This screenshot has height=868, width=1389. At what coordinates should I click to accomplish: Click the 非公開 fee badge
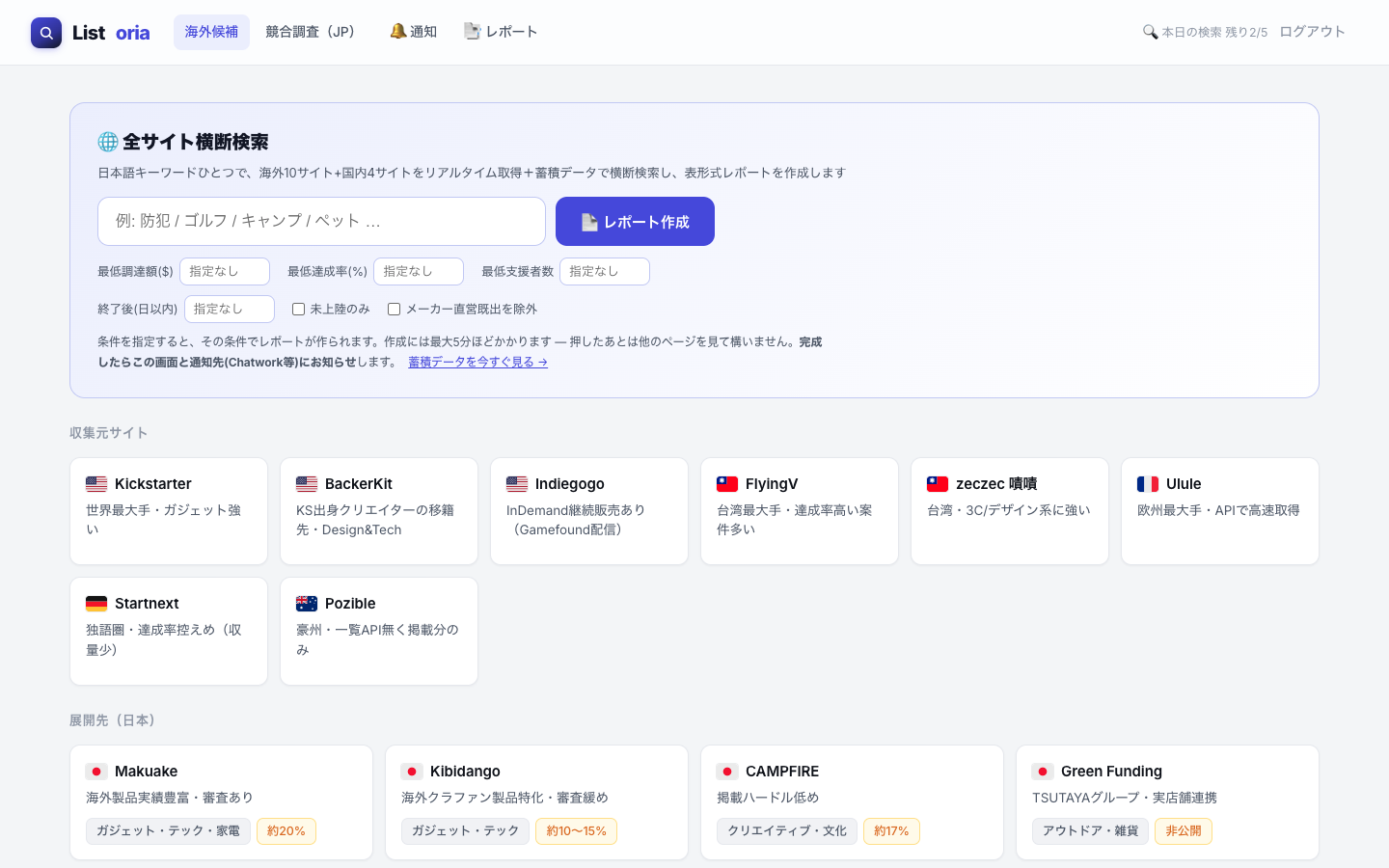tap(1184, 831)
